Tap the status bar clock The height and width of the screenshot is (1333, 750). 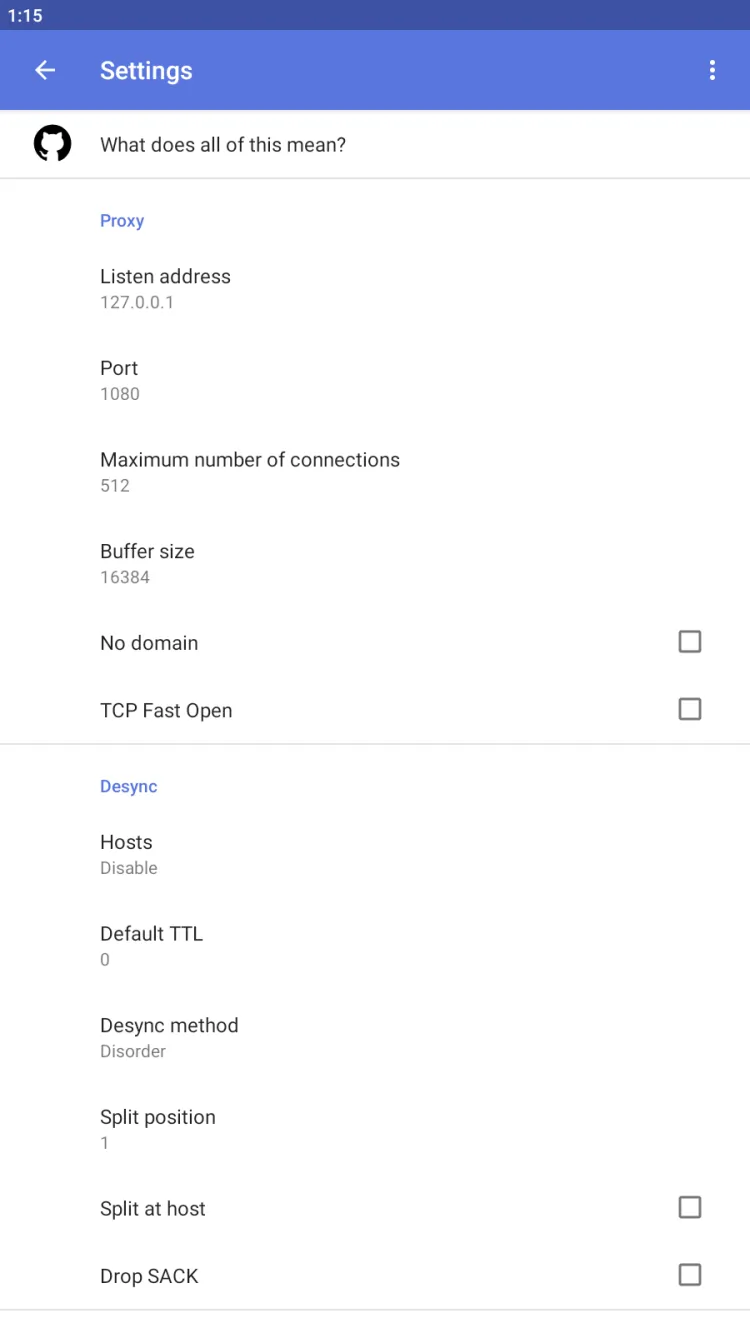pos(25,15)
